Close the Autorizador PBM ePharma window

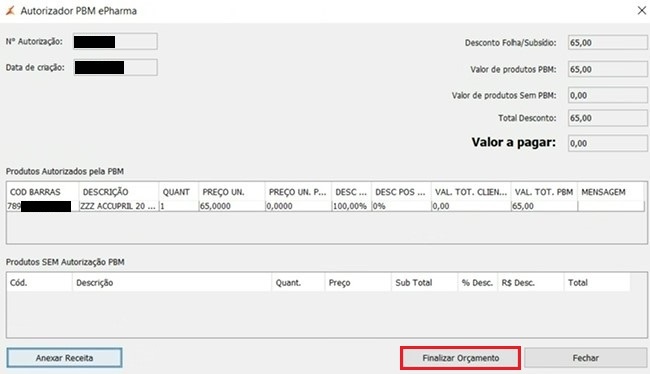click(x=641, y=10)
